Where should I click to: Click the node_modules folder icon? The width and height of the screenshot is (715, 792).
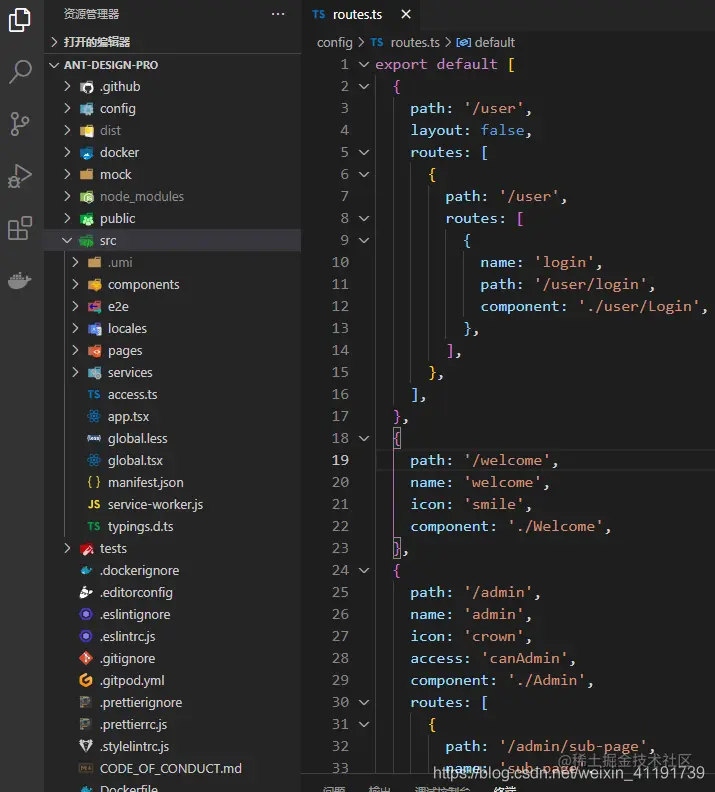click(87, 196)
